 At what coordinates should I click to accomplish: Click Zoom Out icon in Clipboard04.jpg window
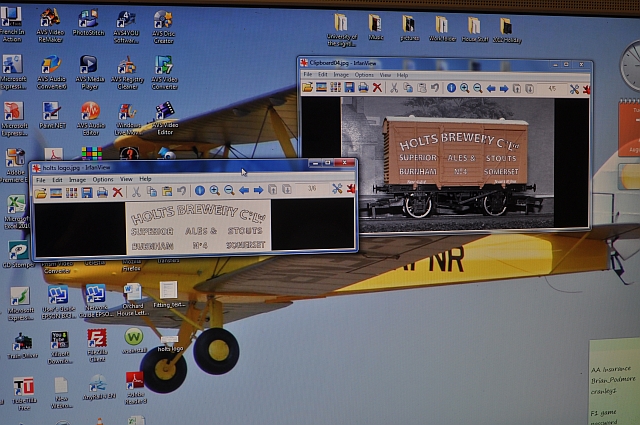[478, 88]
